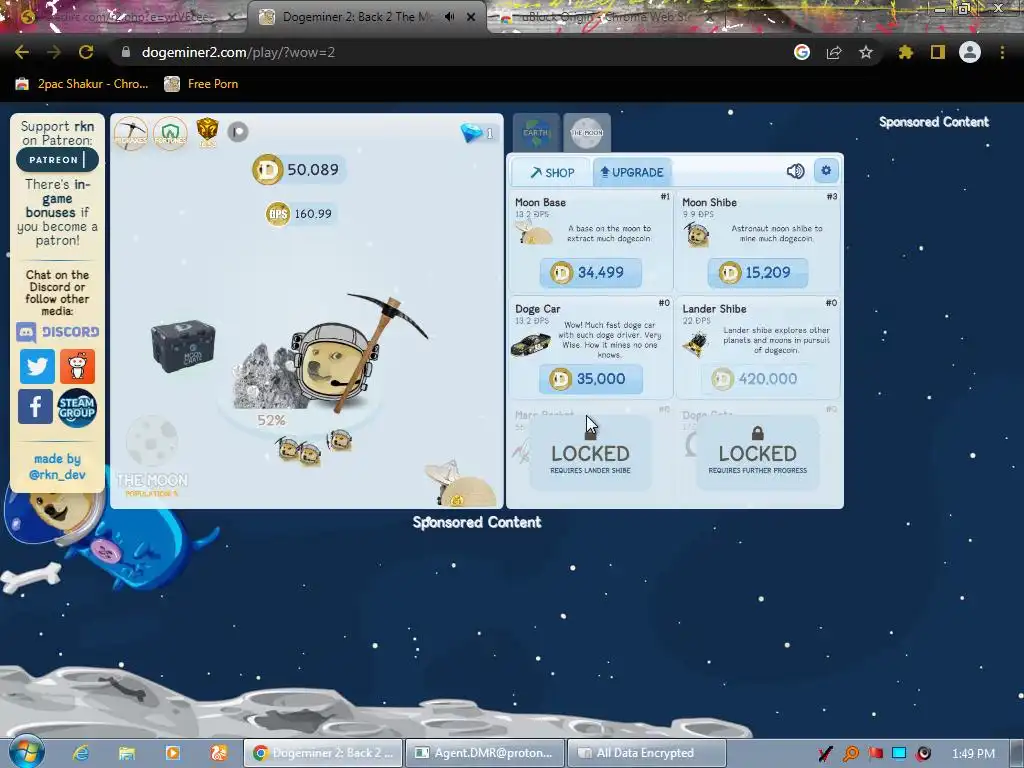Toggle Chrome side panel icon

coord(938,52)
